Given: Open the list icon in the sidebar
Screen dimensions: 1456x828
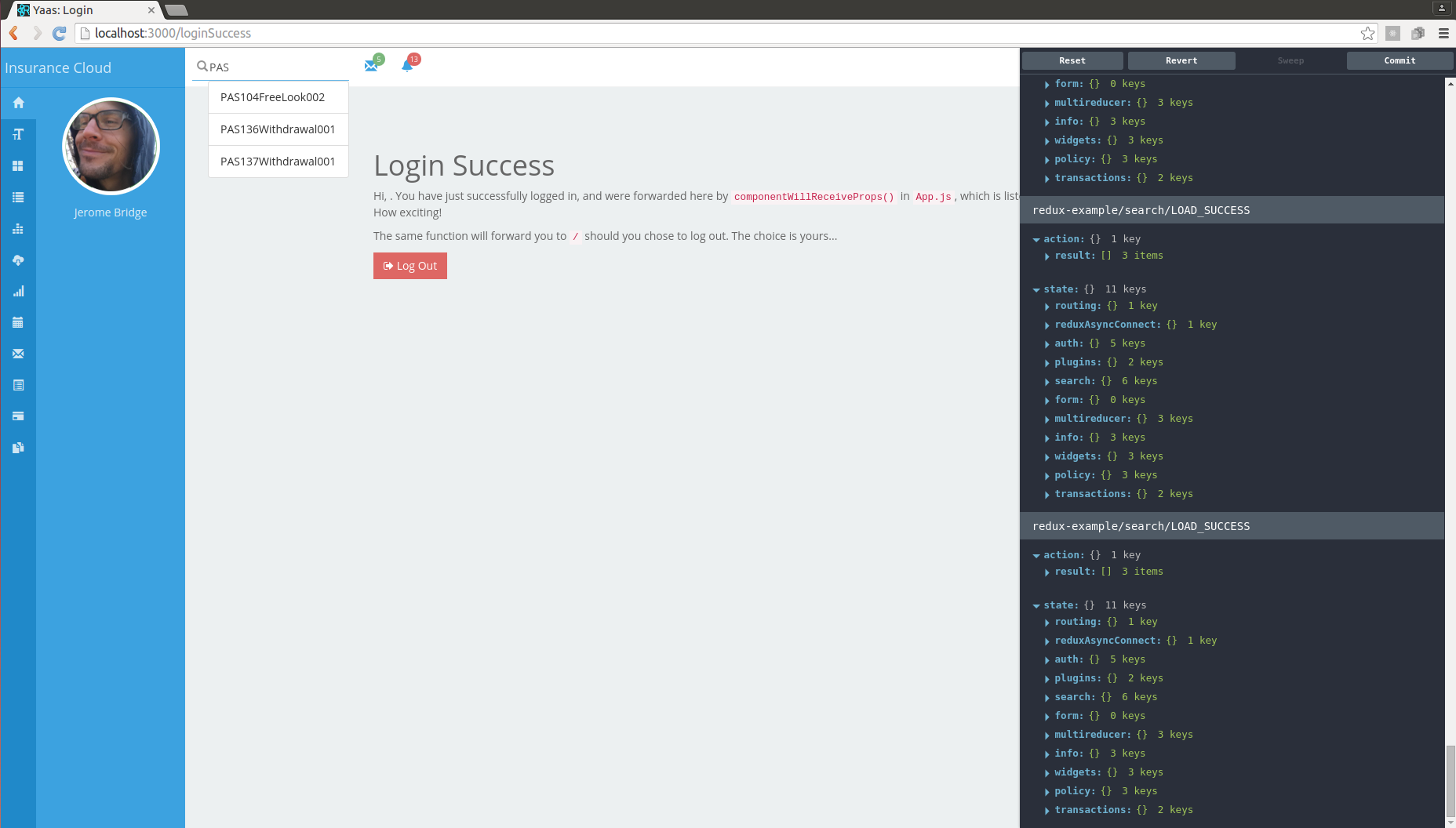Looking at the screenshot, I should click(x=18, y=197).
